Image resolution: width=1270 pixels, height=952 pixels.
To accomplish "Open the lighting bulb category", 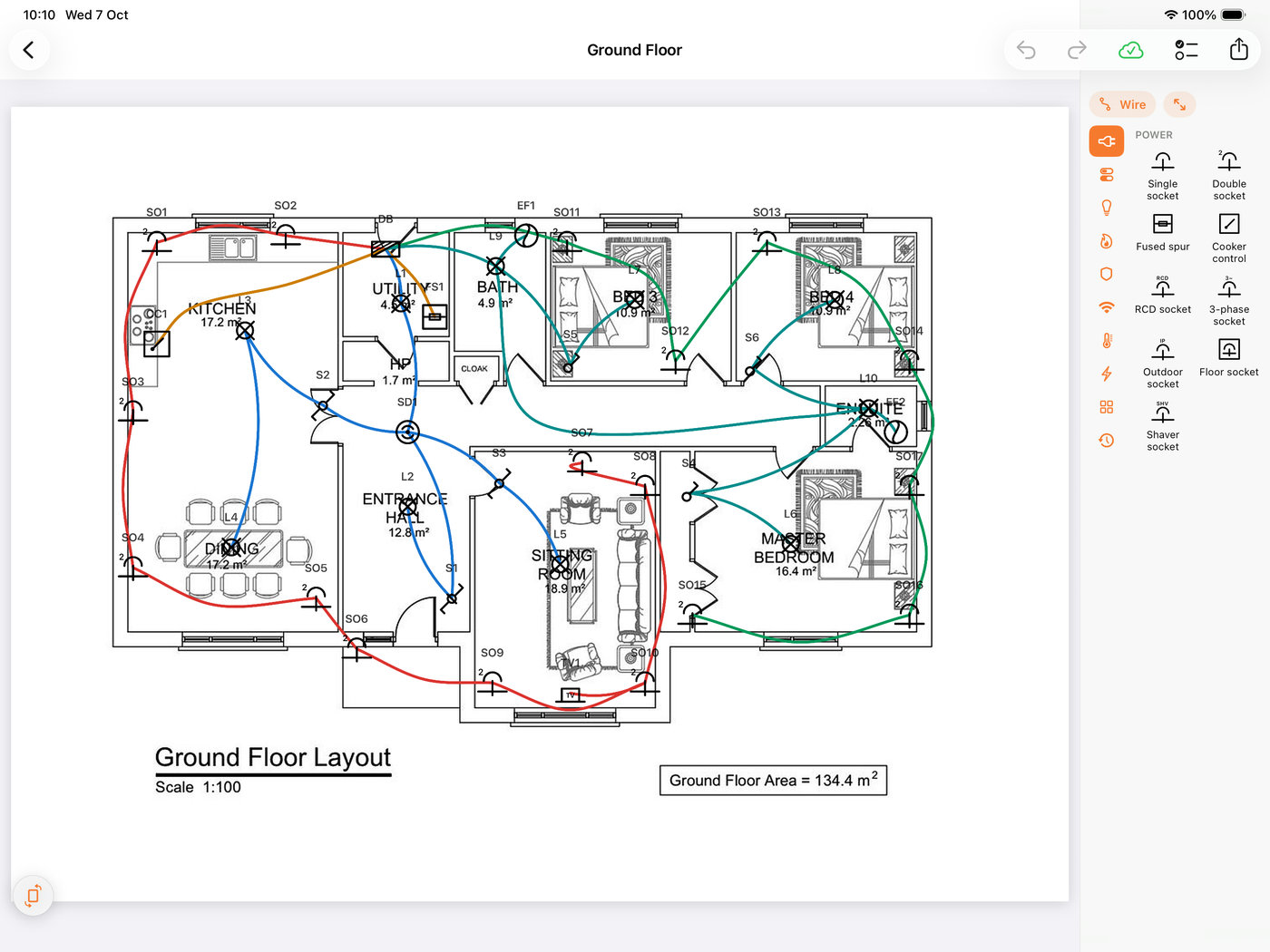I will [1107, 208].
